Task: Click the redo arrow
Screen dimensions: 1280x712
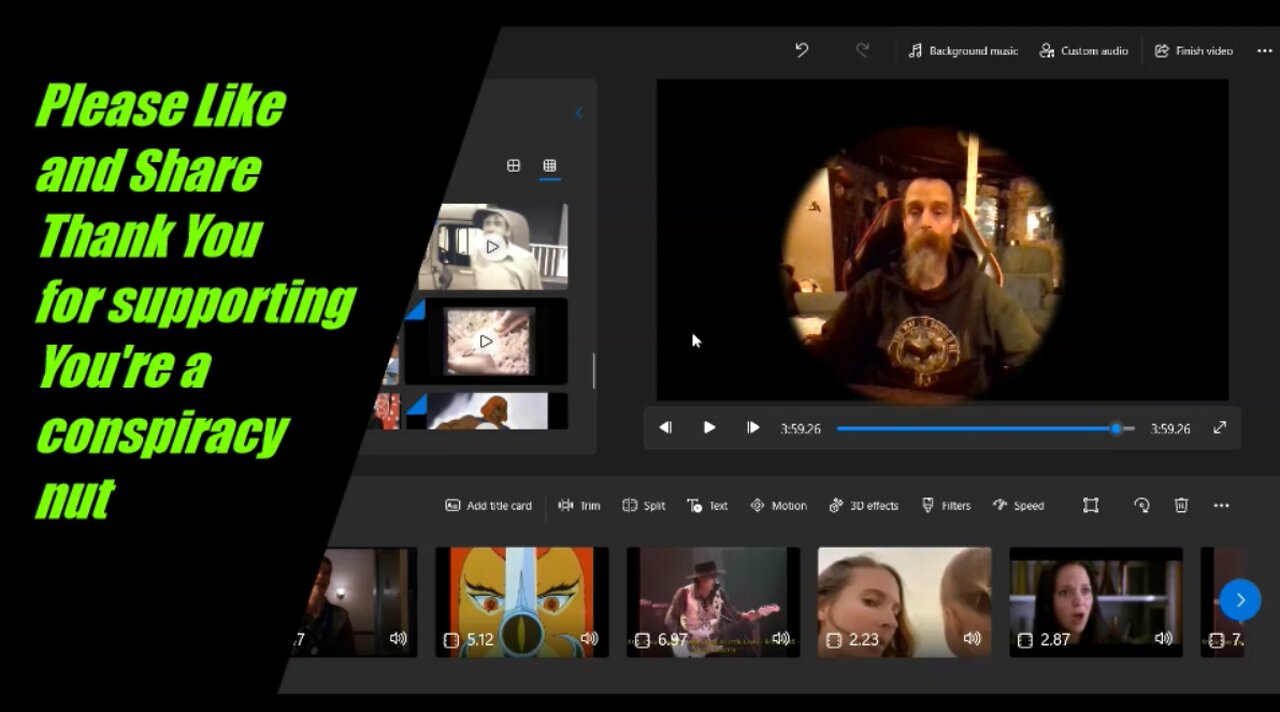Action: point(862,50)
